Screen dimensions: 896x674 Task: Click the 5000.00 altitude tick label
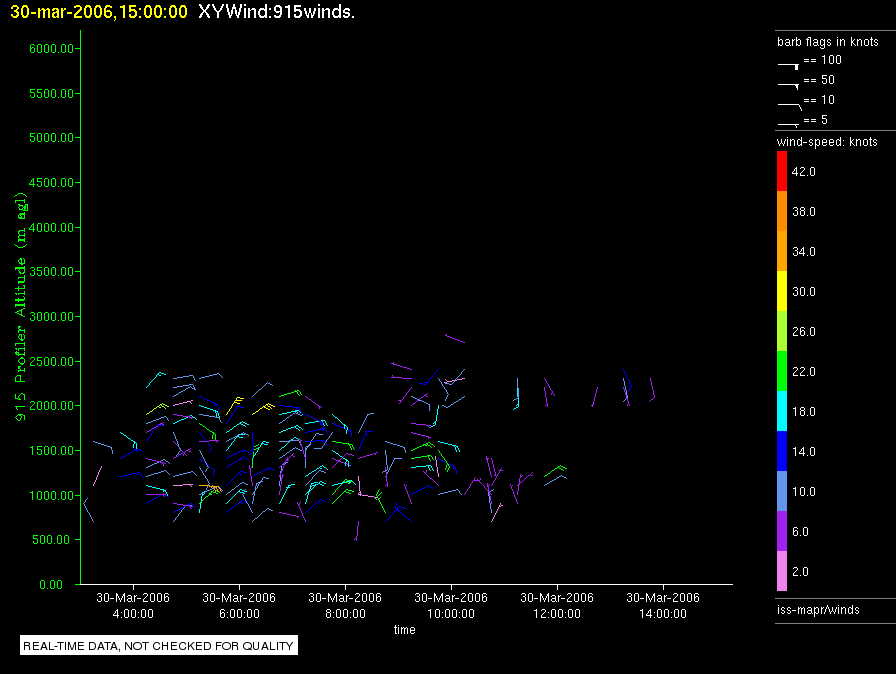[51, 138]
